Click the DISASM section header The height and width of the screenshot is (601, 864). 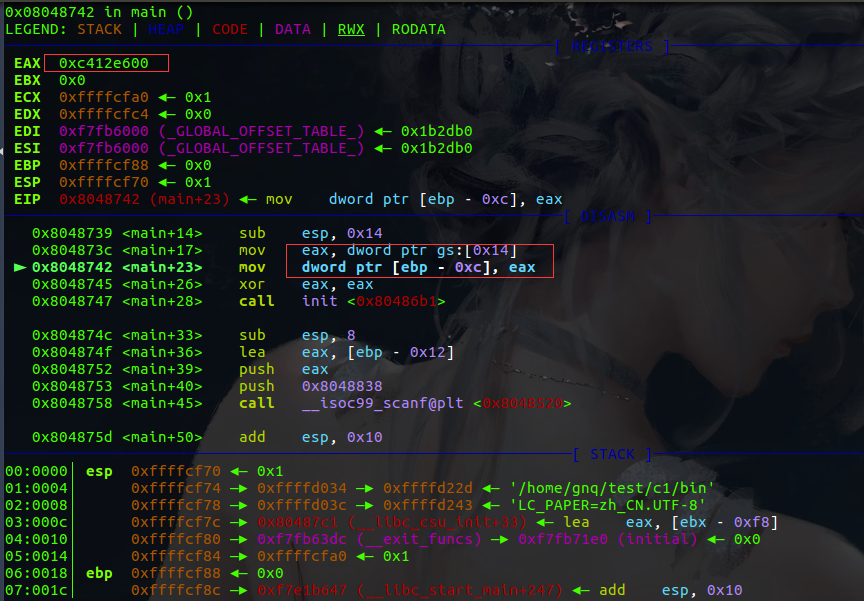[x=608, y=216]
